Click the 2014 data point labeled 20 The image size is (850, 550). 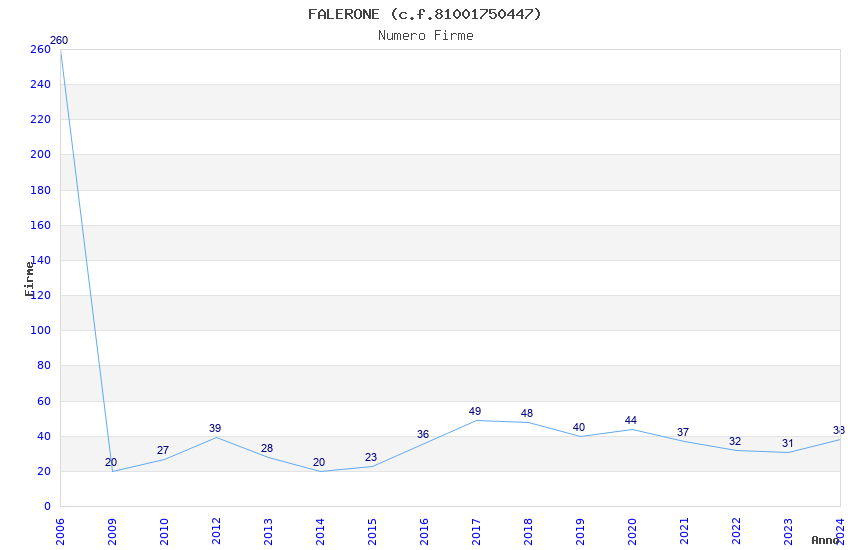coord(319,463)
